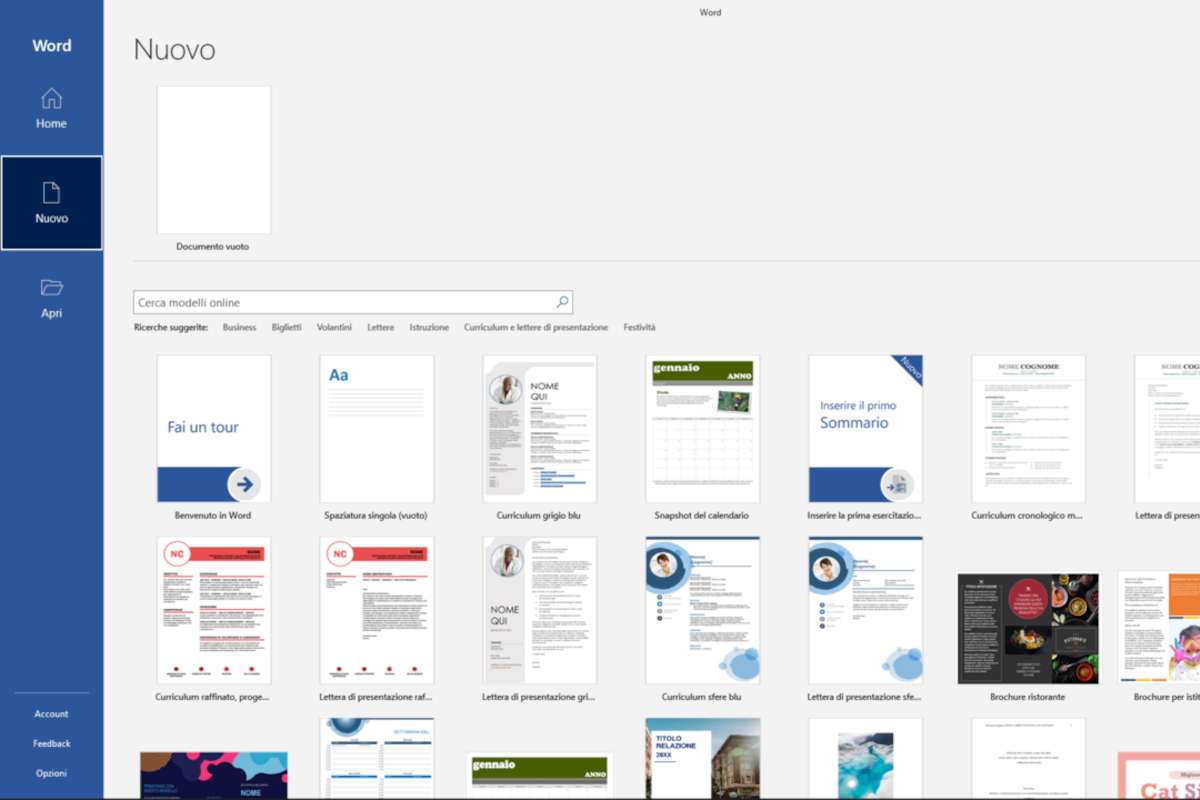This screenshot has width=1200, height=800.
Task: Open the Documento vuoto blank template
Action: pyautogui.click(x=214, y=160)
